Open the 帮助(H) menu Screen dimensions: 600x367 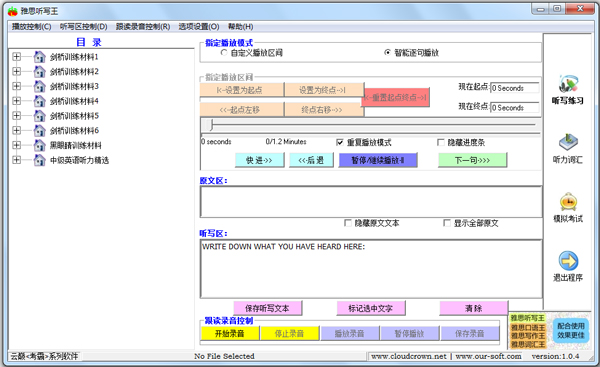point(240,27)
